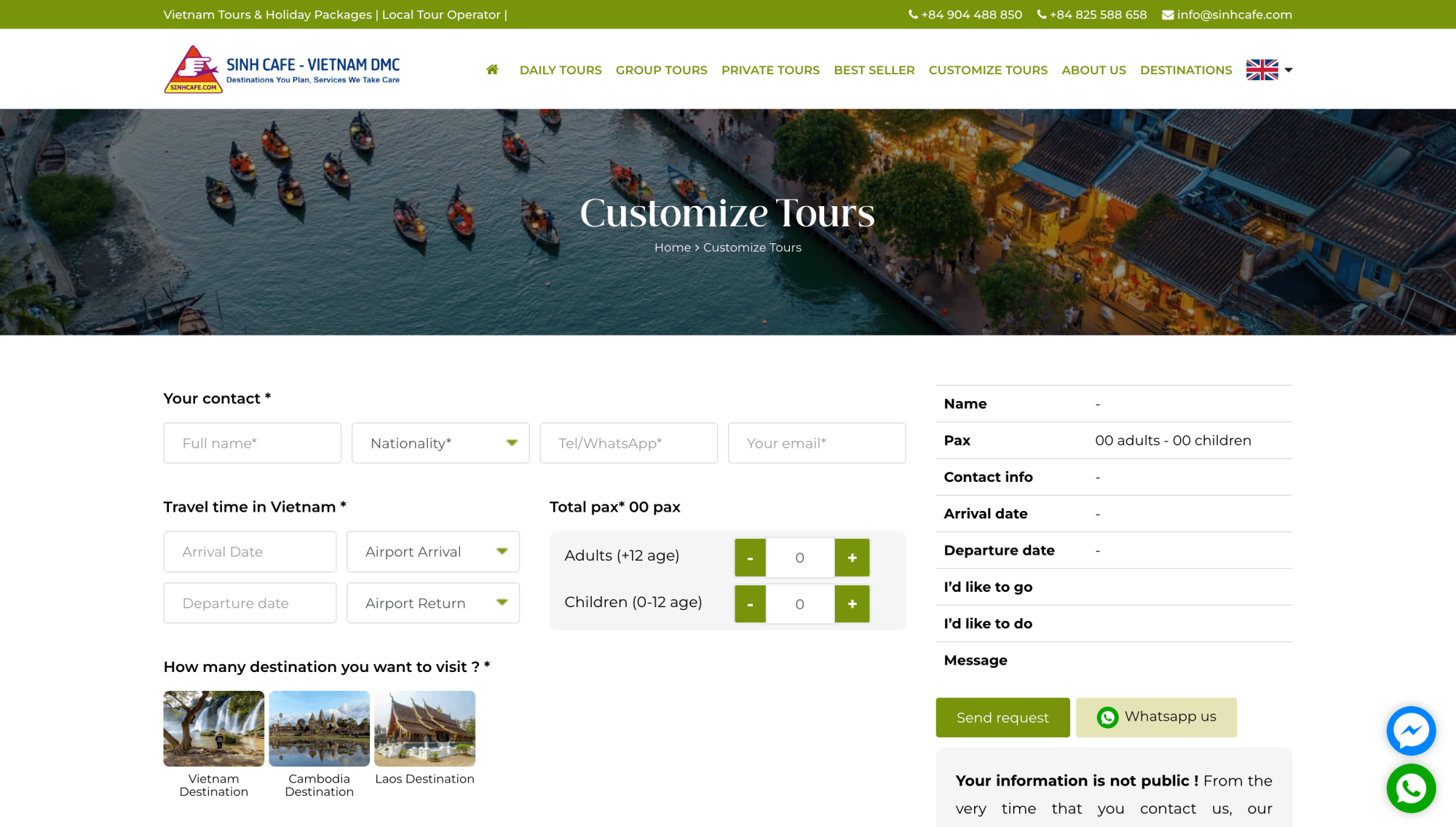Open the green WhatsApp floating call icon
The image size is (1456, 827).
(1410, 788)
